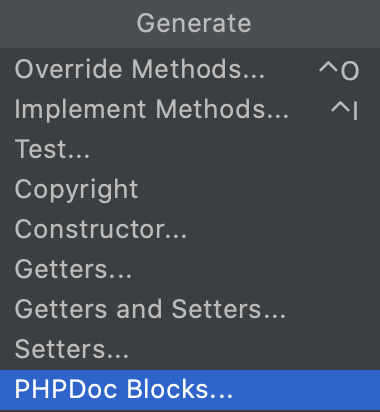Generate documentation with PHPDoc Blocks...

(190, 390)
